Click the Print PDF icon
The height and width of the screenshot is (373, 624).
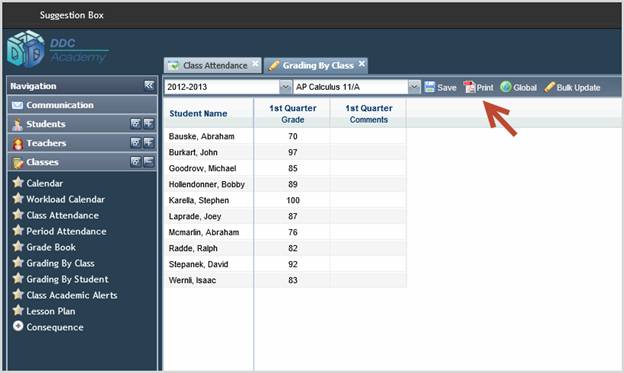[469, 87]
